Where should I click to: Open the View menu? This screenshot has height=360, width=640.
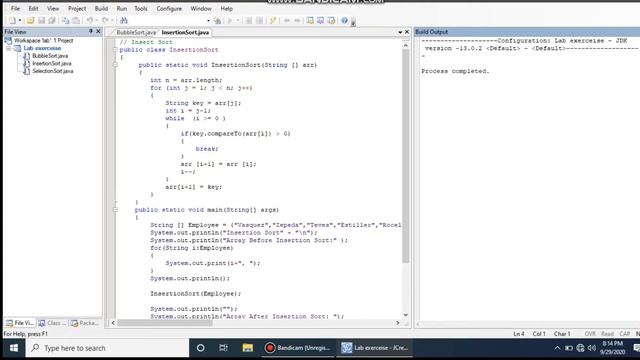pyautogui.click(x=53, y=9)
